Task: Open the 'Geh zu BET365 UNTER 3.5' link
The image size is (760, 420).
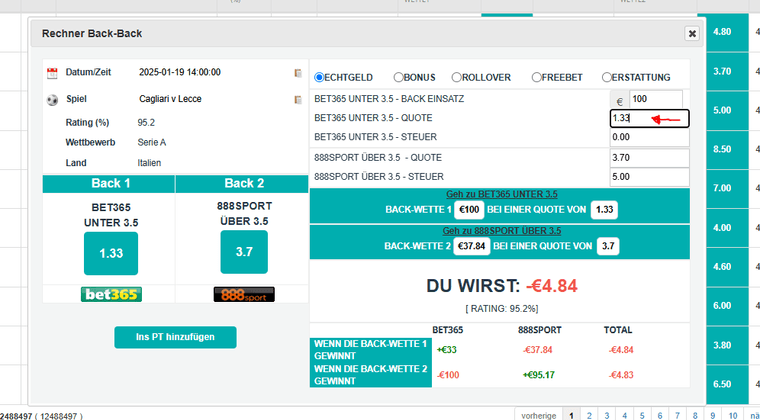Action: 502,195
